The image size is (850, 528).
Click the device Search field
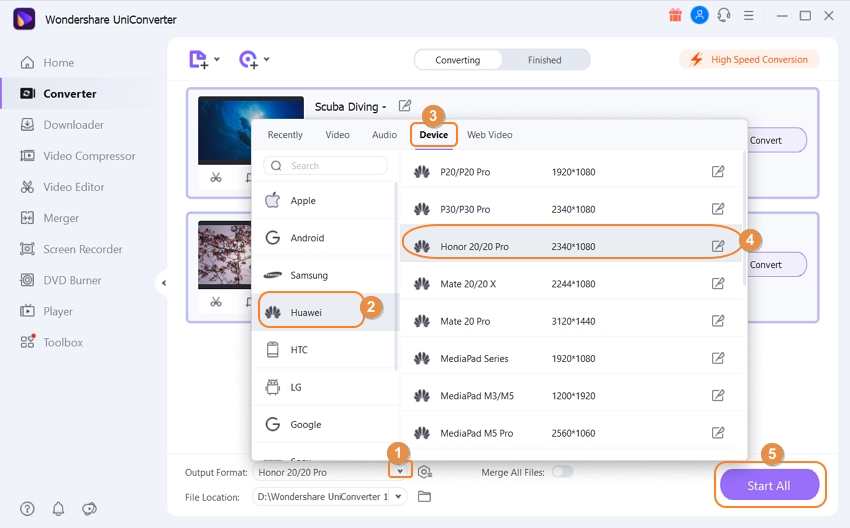326,165
